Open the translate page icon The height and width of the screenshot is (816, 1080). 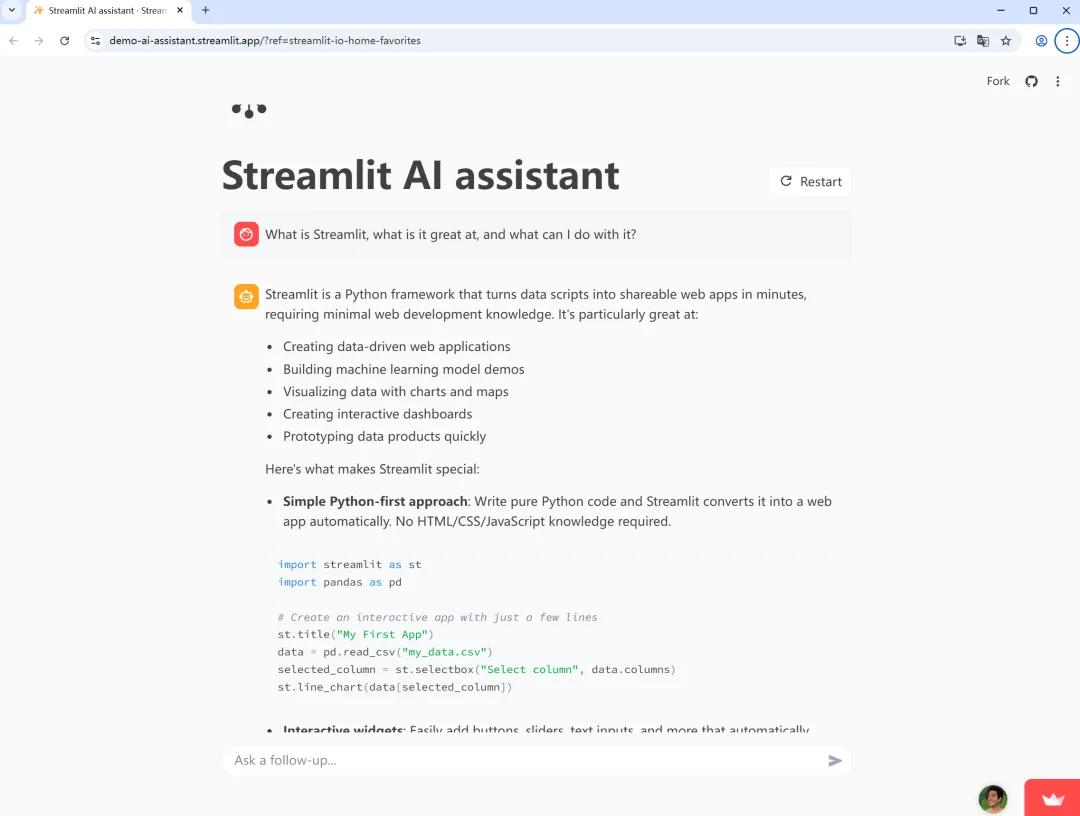[983, 41]
